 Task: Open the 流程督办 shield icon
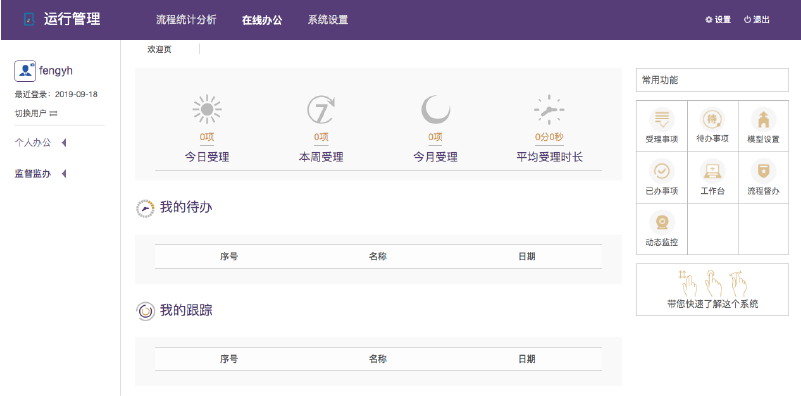(763, 171)
